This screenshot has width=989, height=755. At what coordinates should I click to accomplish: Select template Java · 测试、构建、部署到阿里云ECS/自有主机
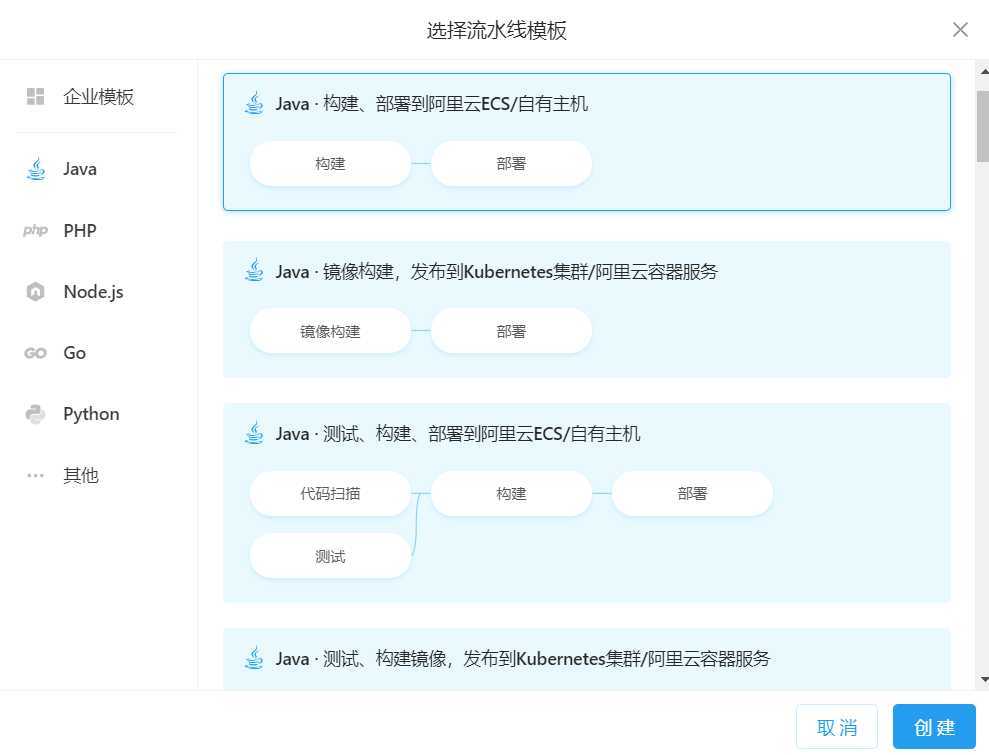click(x=587, y=503)
